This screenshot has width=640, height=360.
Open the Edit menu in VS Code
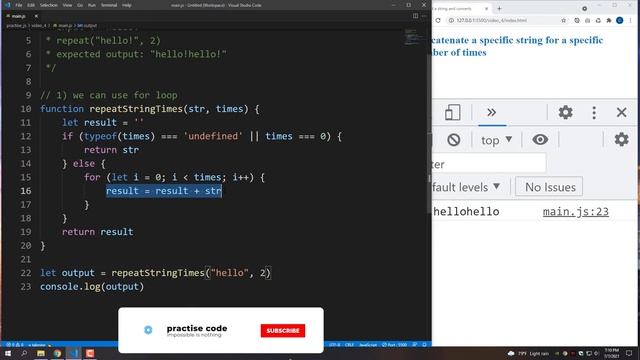coord(31,5)
